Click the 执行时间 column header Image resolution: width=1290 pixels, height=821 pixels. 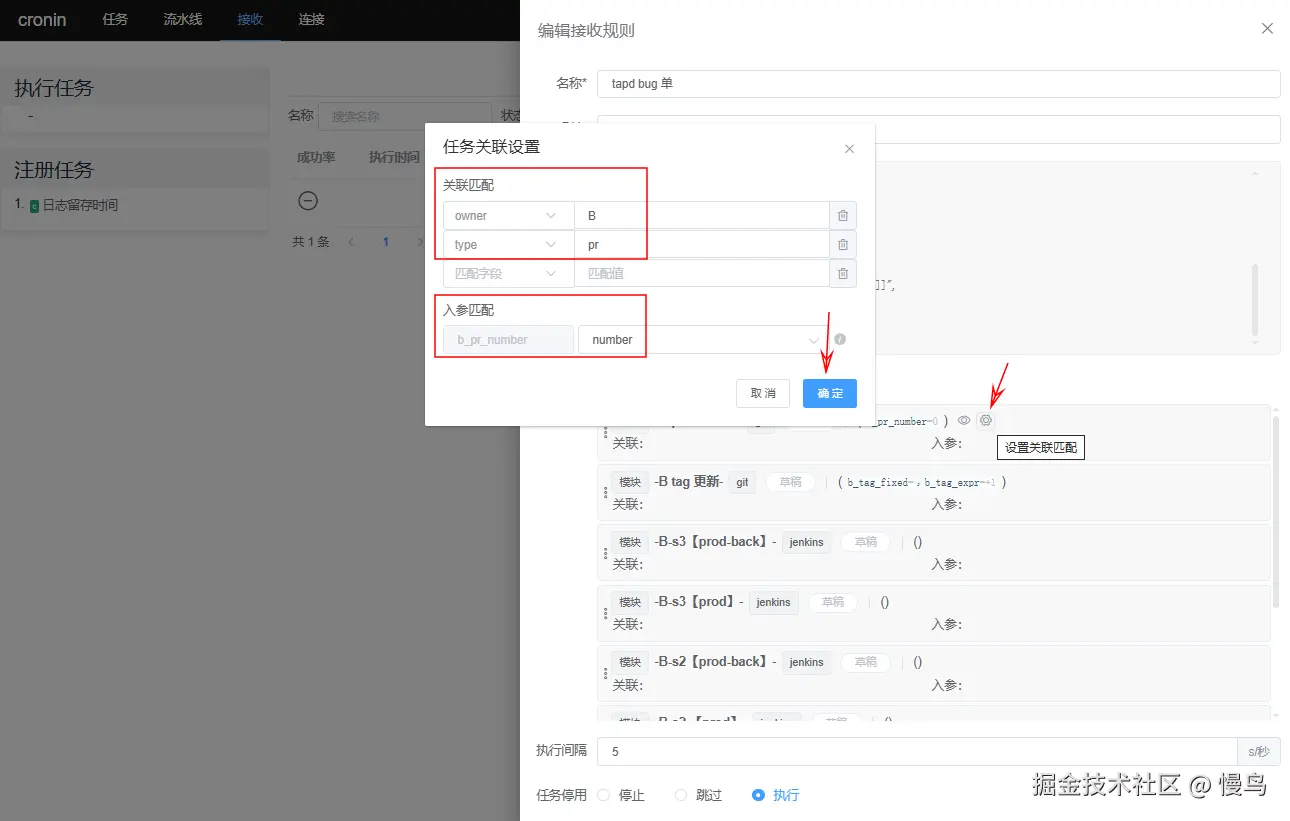point(394,157)
